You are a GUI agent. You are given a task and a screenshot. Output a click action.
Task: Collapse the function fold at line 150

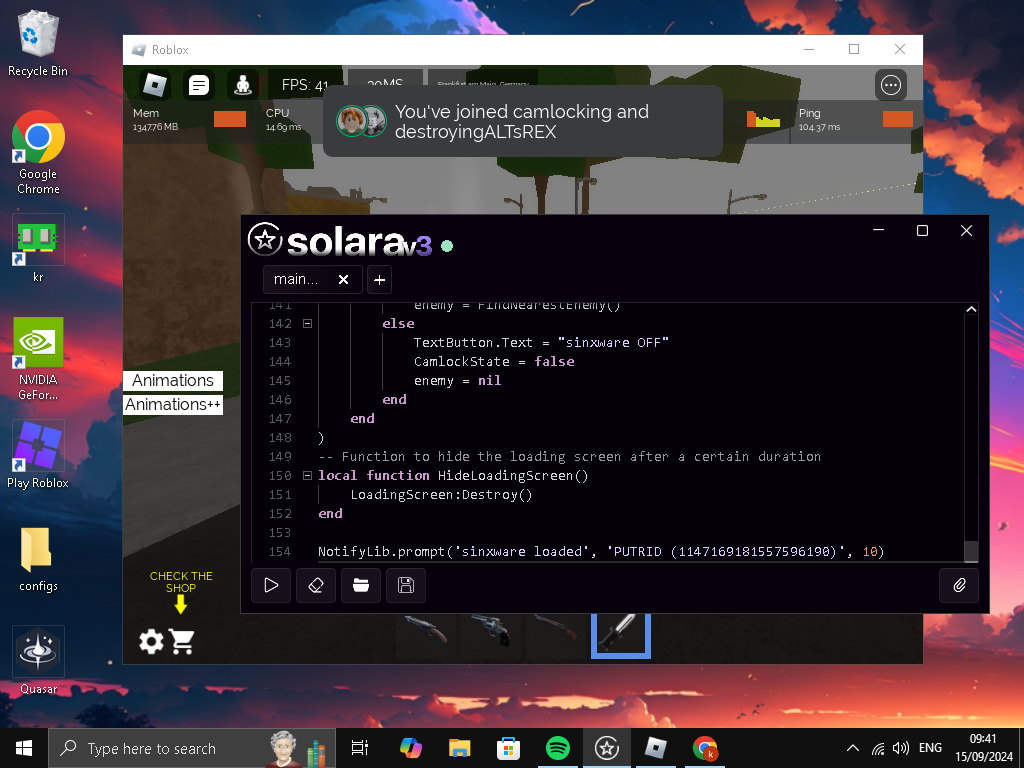[x=308, y=475]
